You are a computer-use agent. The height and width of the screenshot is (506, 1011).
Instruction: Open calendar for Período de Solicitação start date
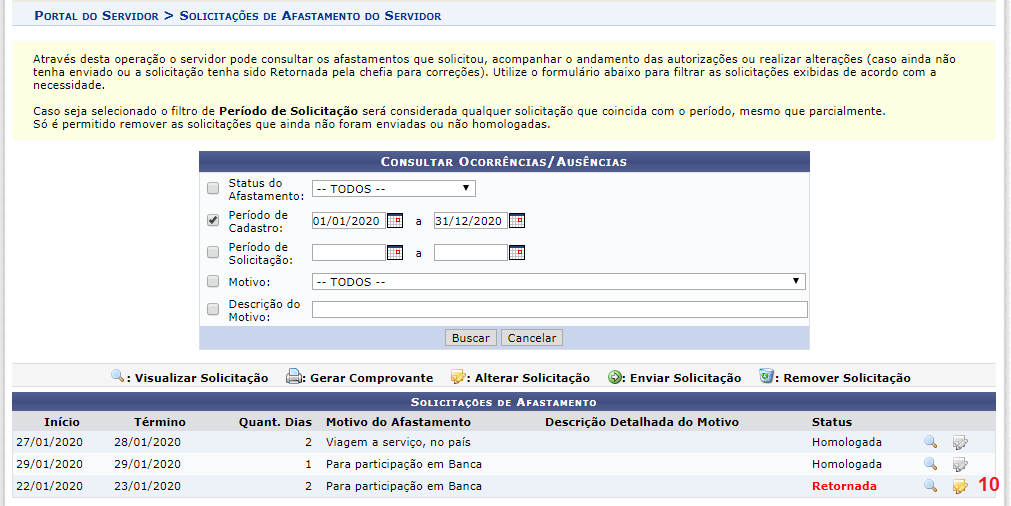(x=395, y=253)
